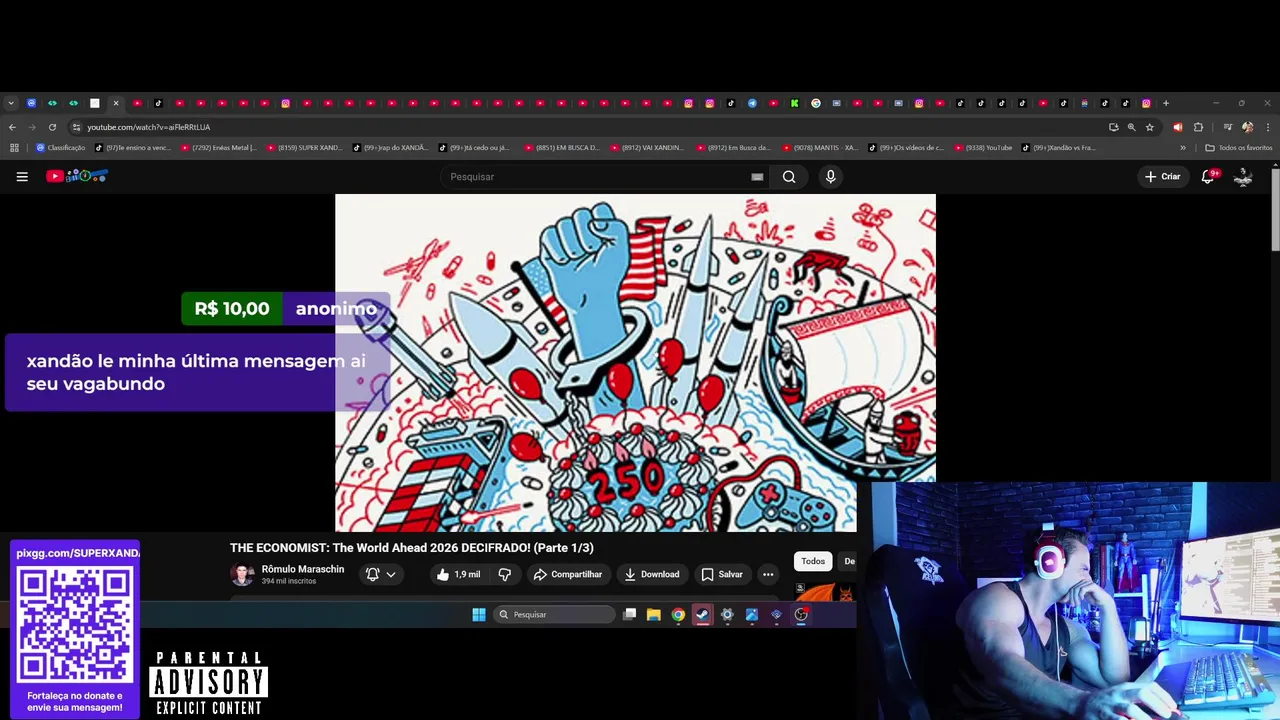Open the YouTube account avatar menu
The width and height of the screenshot is (1280, 720).
click(x=1243, y=176)
